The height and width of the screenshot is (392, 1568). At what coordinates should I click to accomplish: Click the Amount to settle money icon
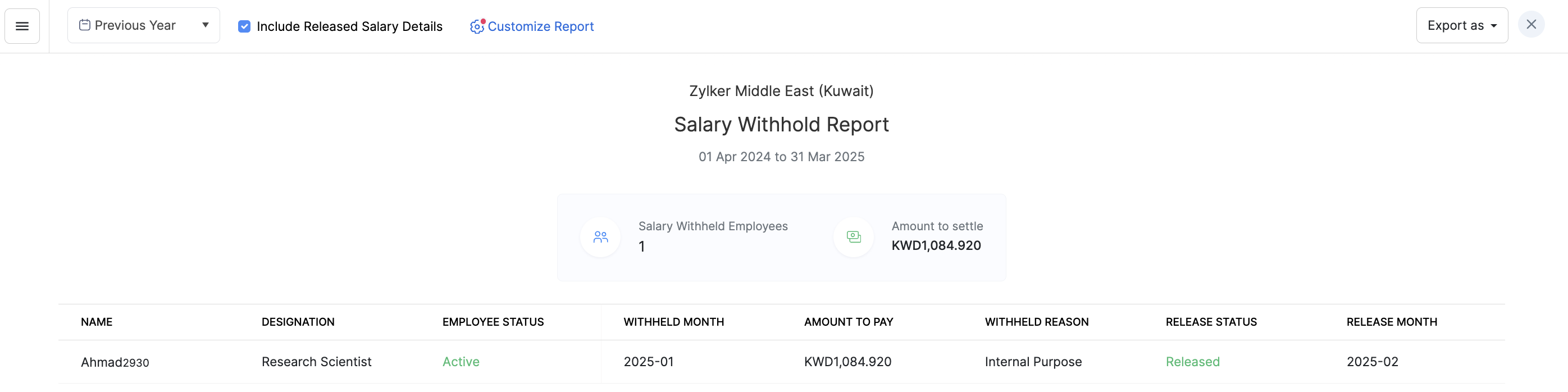[x=854, y=237]
